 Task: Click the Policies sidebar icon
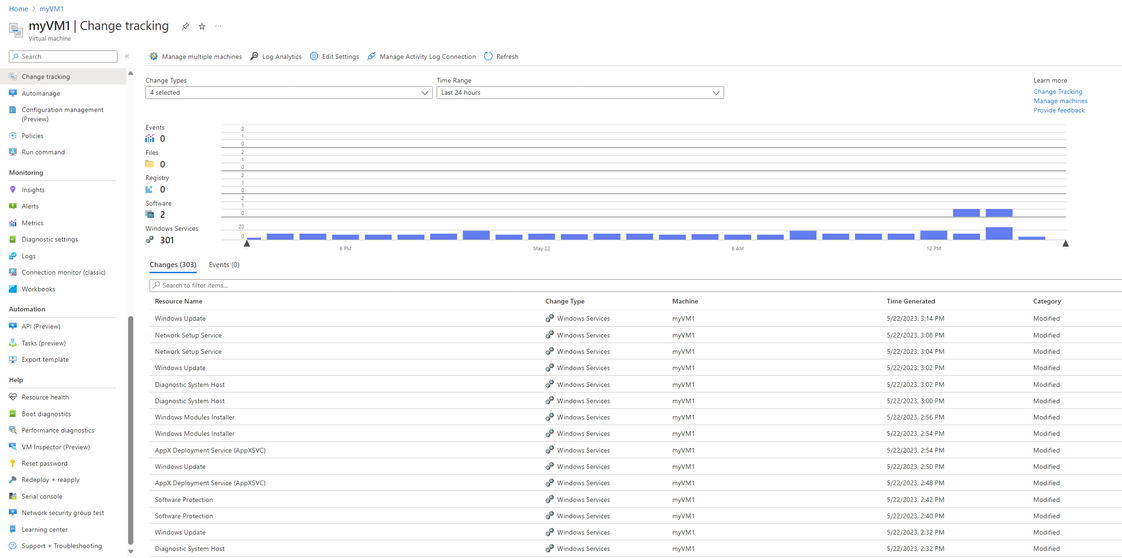click(x=13, y=135)
